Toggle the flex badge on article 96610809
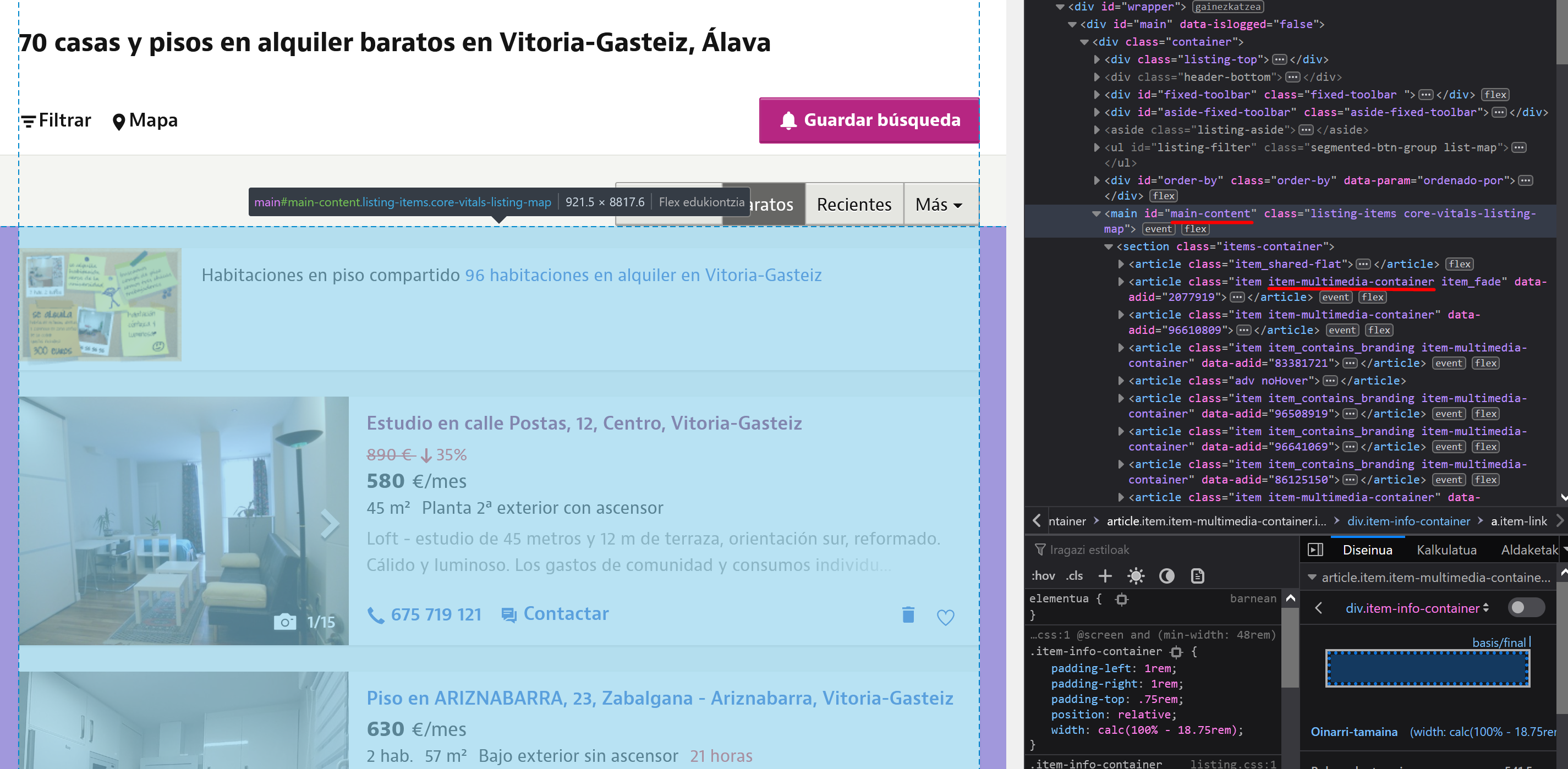The width and height of the screenshot is (1568, 769). [1379, 331]
